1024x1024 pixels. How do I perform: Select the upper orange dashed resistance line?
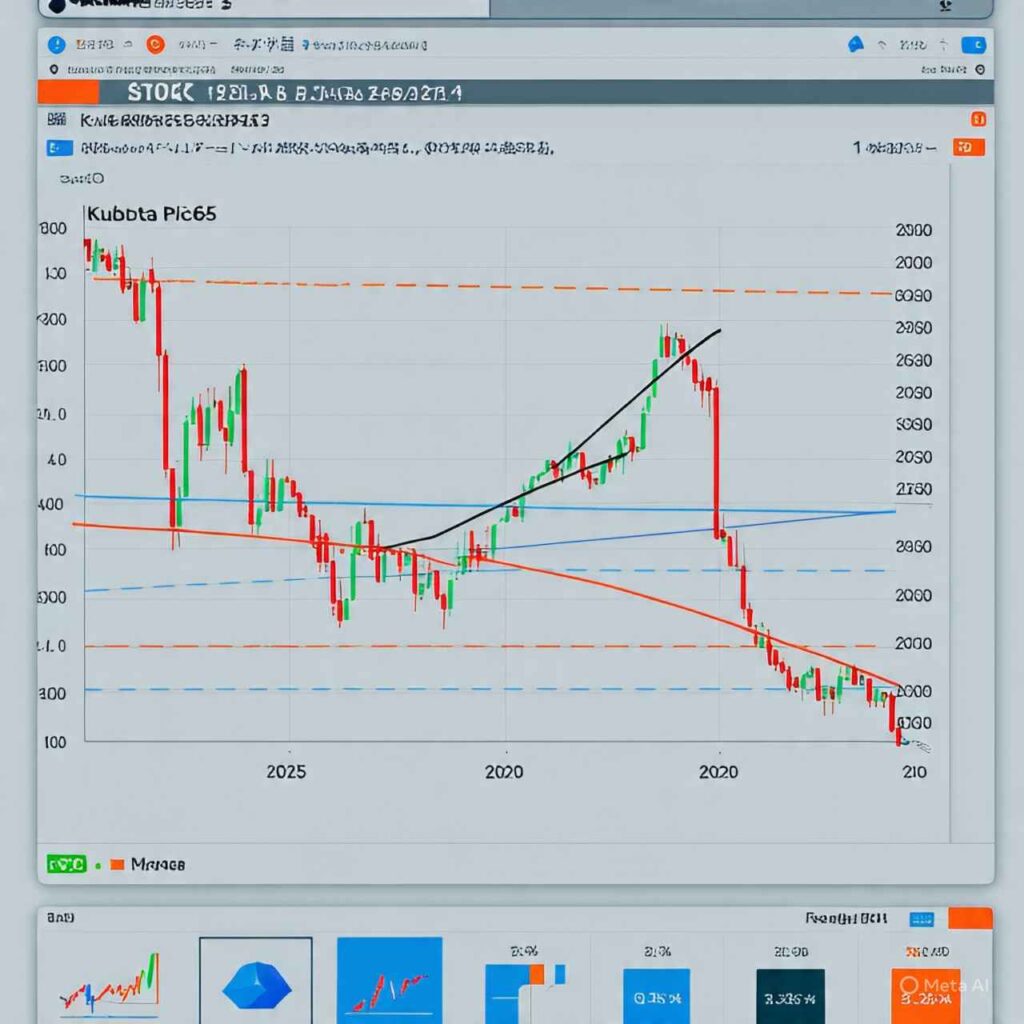[x=492, y=286]
